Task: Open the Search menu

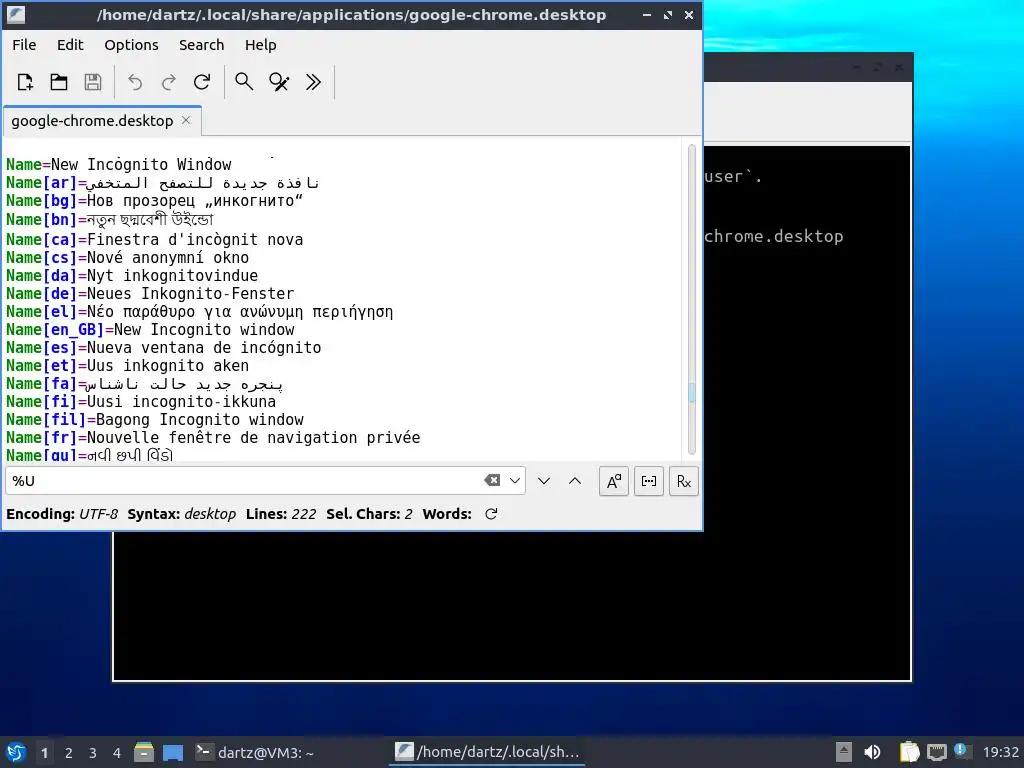Action: pos(201,45)
